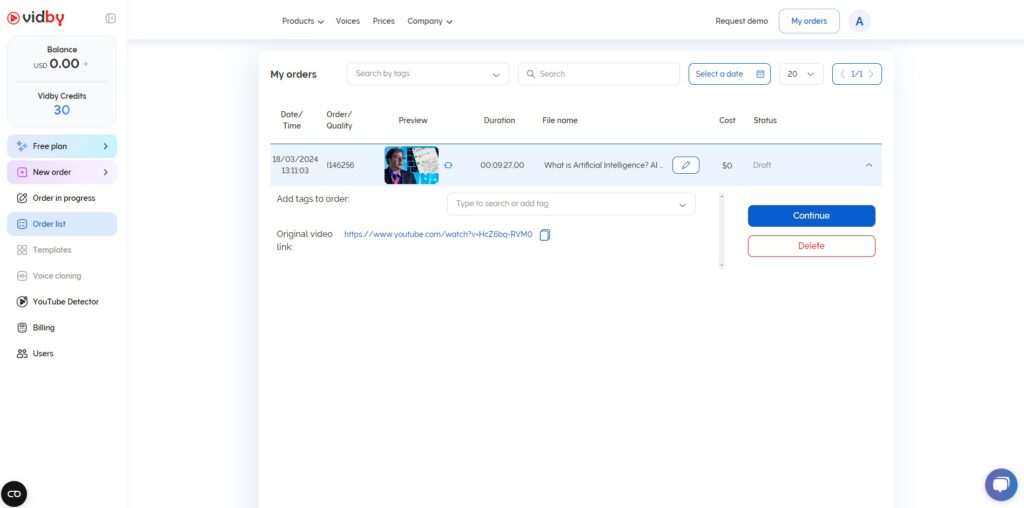The height and width of the screenshot is (508, 1024).
Task: Add balance with the plus icon
Action: click(86, 64)
